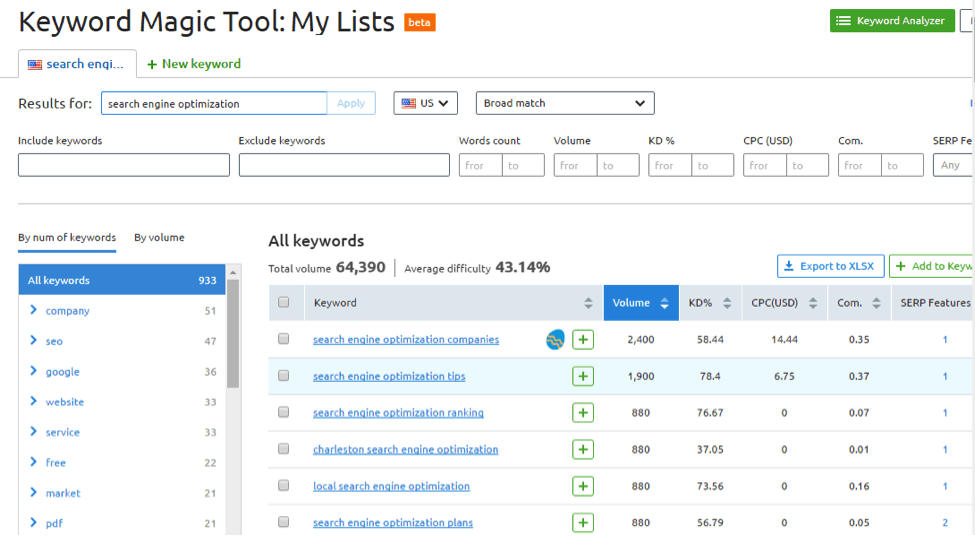
Task: Sort by Com. column arrows
Action: [876, 303]
